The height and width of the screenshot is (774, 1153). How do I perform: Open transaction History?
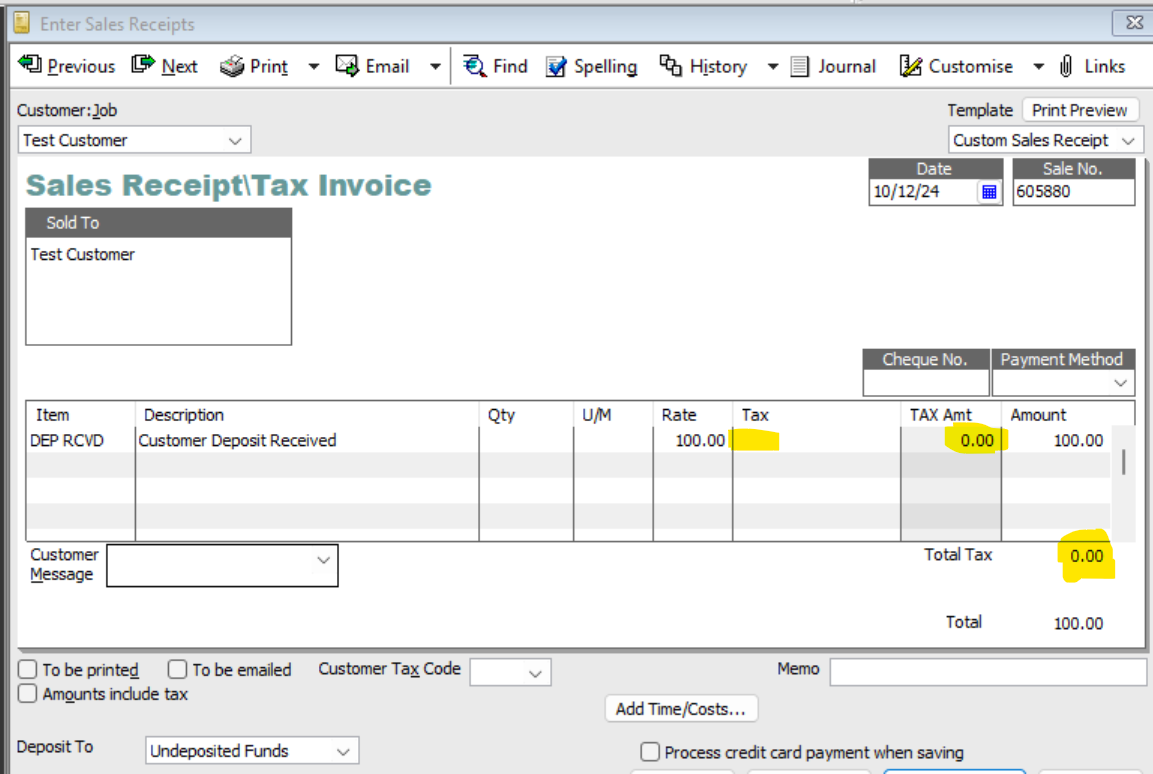[703, 66]
